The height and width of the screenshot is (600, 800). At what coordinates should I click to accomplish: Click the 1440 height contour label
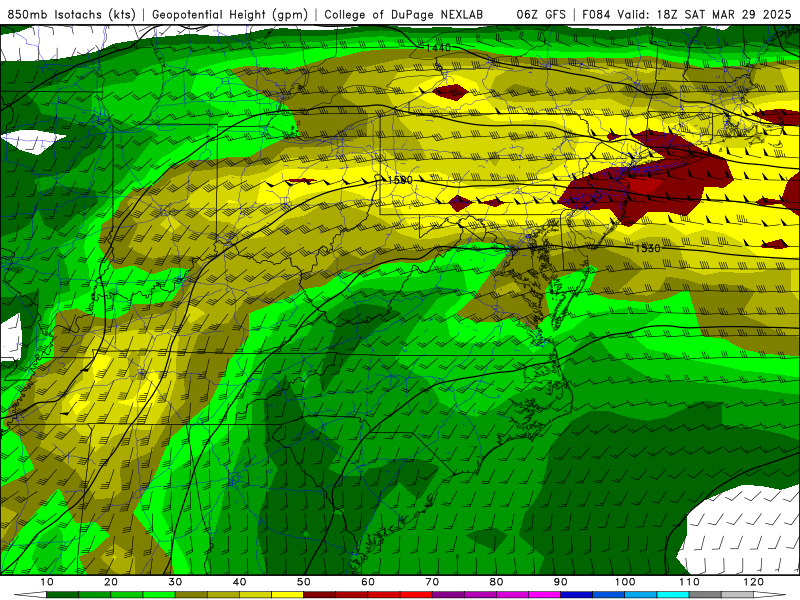coord(438,47)
